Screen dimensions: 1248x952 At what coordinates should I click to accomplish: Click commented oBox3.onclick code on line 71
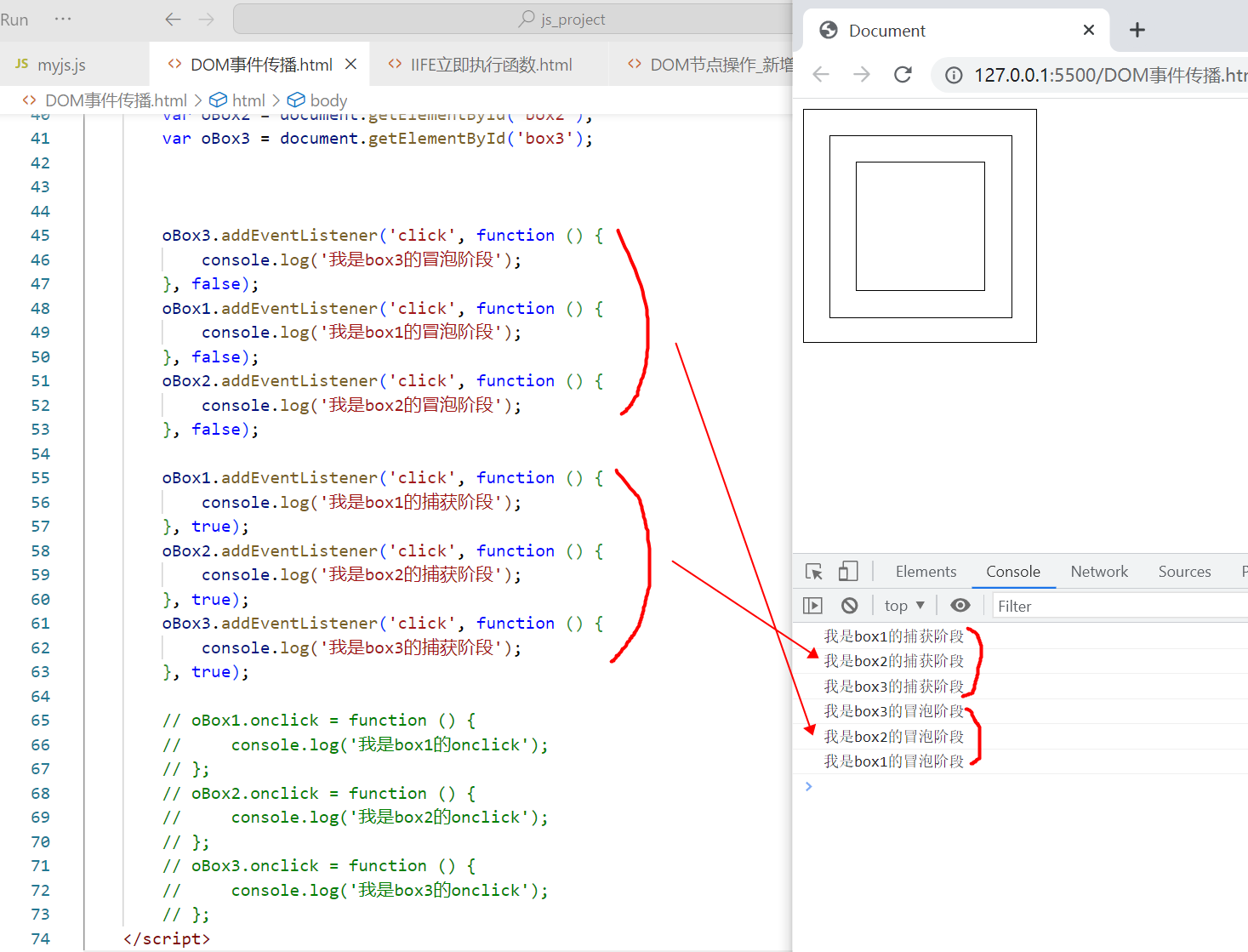(319, 866)
